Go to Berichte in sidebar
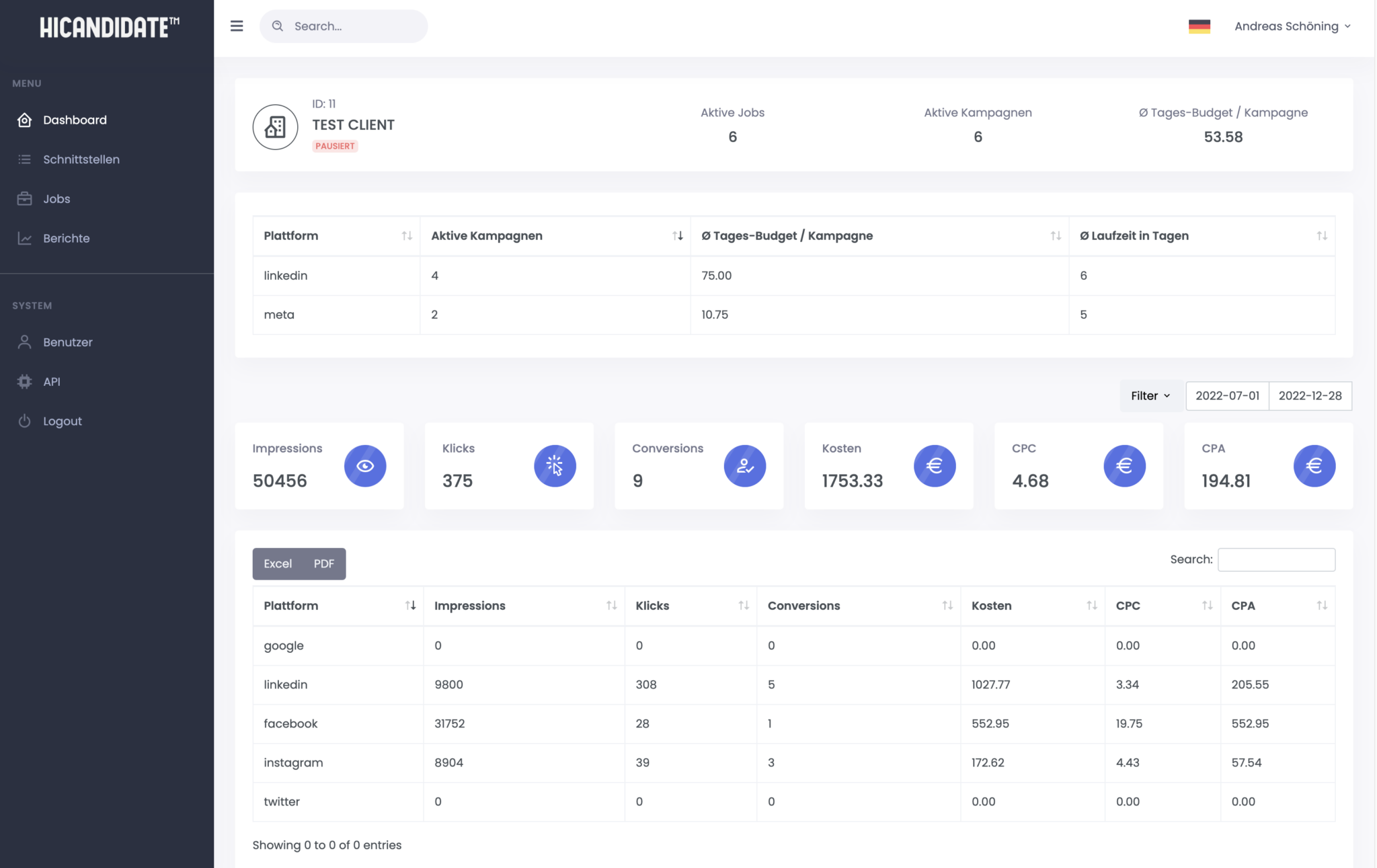The width and height of the screenshot is (1377, 868). pos(66,238)
